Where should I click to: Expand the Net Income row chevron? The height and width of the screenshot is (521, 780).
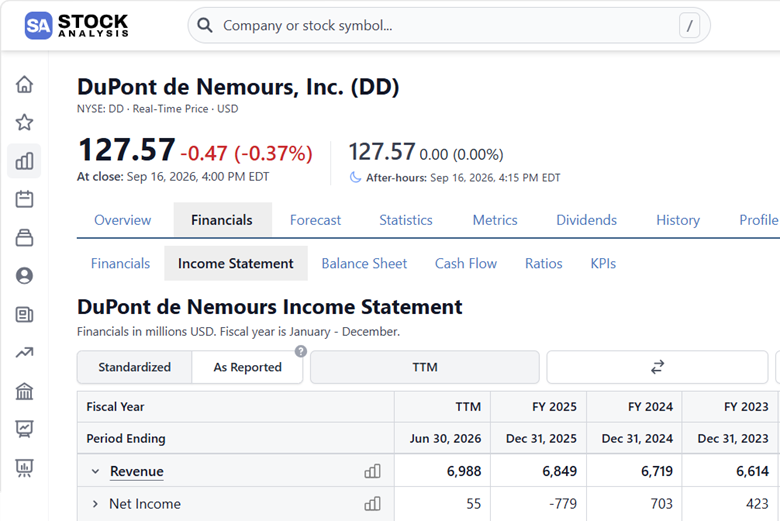(96, 504)
